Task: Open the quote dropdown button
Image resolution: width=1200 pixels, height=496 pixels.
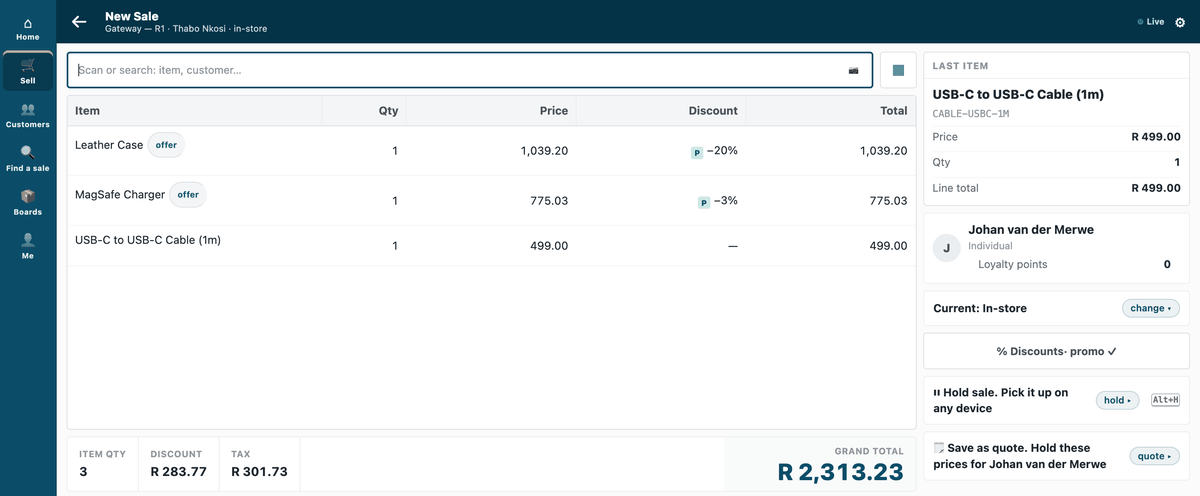Action: tap(1154, 456)
